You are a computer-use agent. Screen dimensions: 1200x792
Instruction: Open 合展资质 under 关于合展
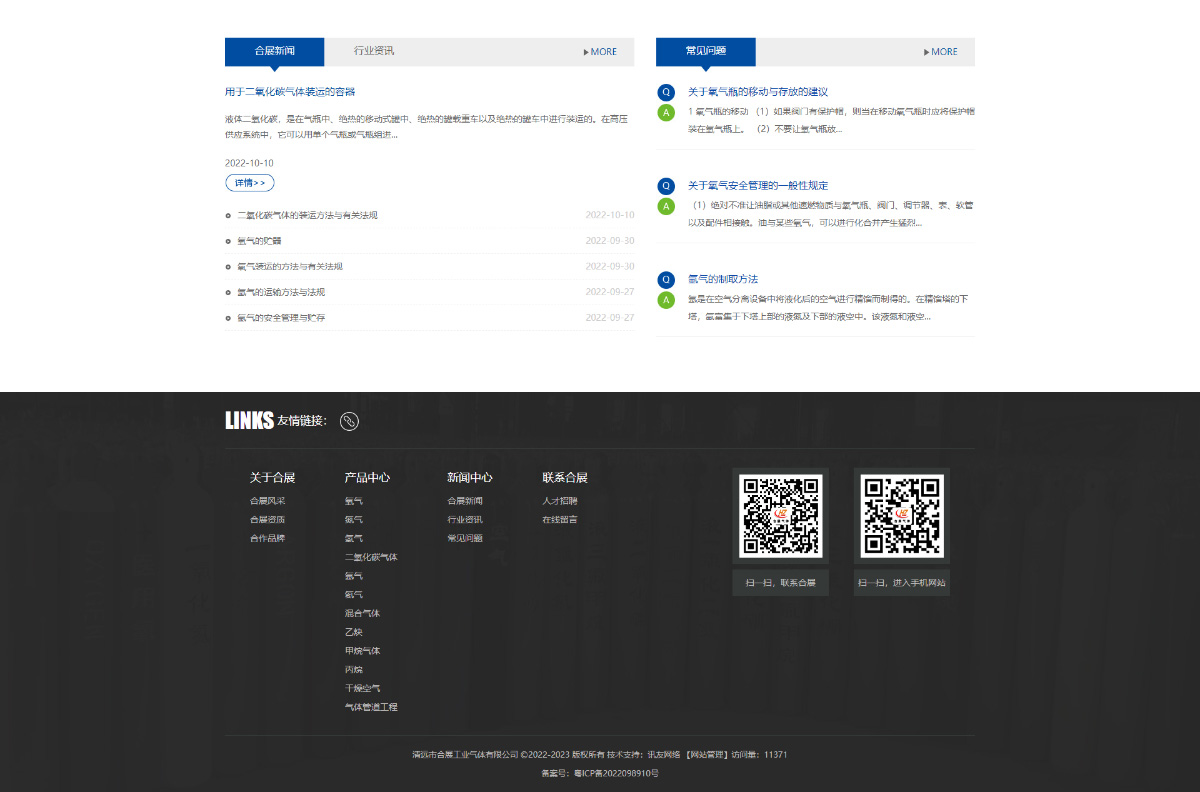(267, 520)
